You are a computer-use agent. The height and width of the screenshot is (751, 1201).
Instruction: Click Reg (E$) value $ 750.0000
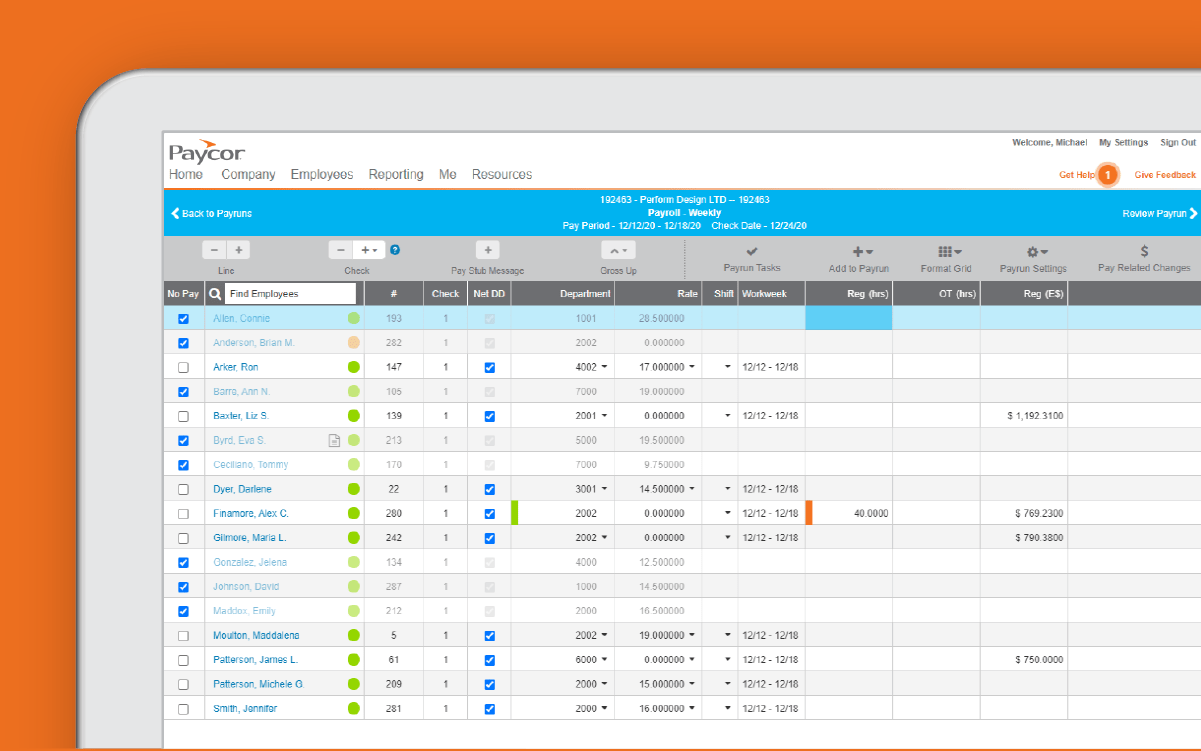tap(1038, 660)
